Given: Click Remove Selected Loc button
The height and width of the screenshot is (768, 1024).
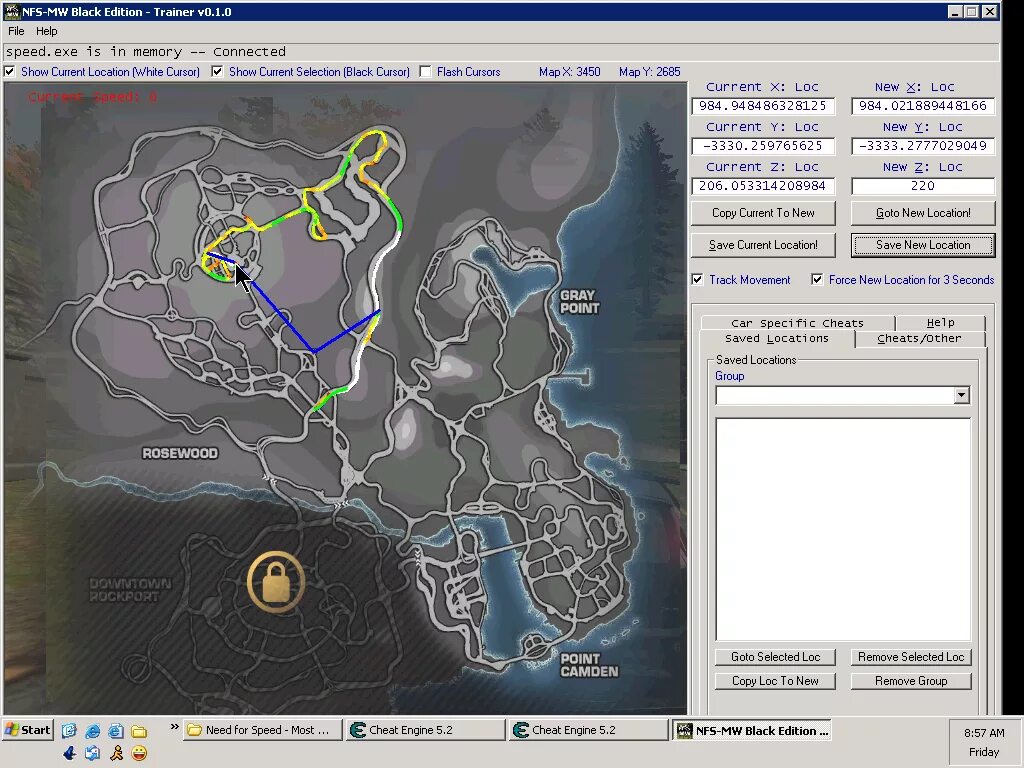Looking at the screenshot, I should pos(911,657).
